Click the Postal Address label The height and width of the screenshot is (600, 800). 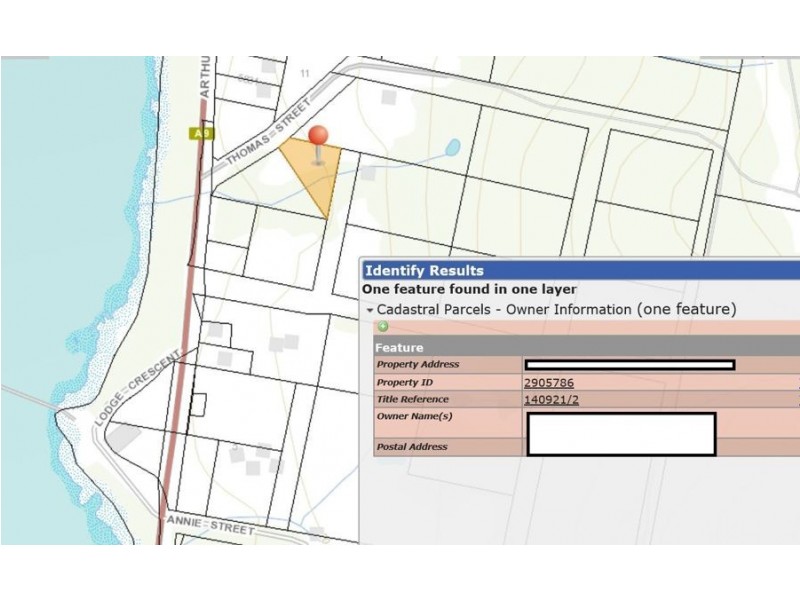pyautogui.click(x=412, y=446)
